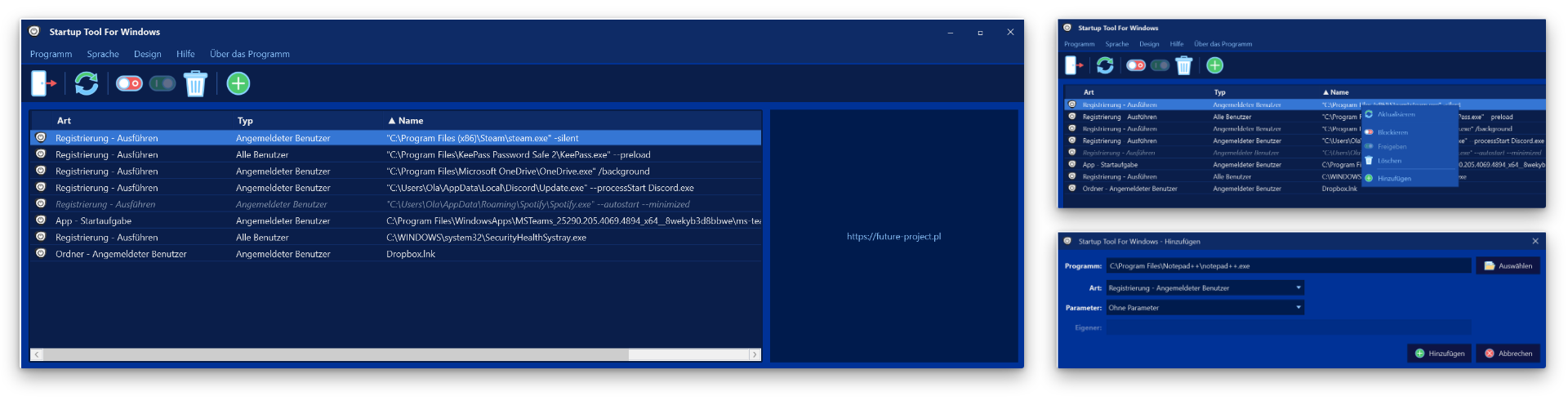Click the right arrow of the horizontal scrollbar

(755, 354)
